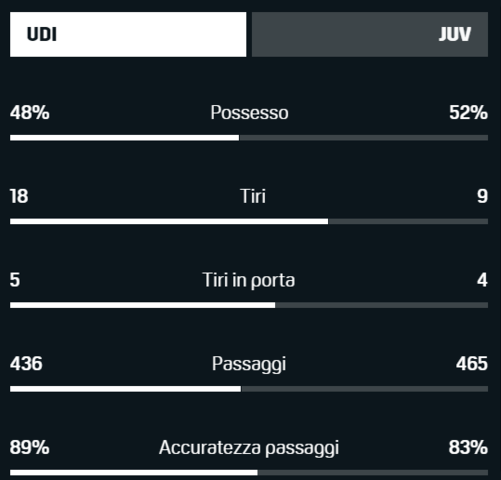
Task: Click UDI passes value 436
Action: (26, 363)
